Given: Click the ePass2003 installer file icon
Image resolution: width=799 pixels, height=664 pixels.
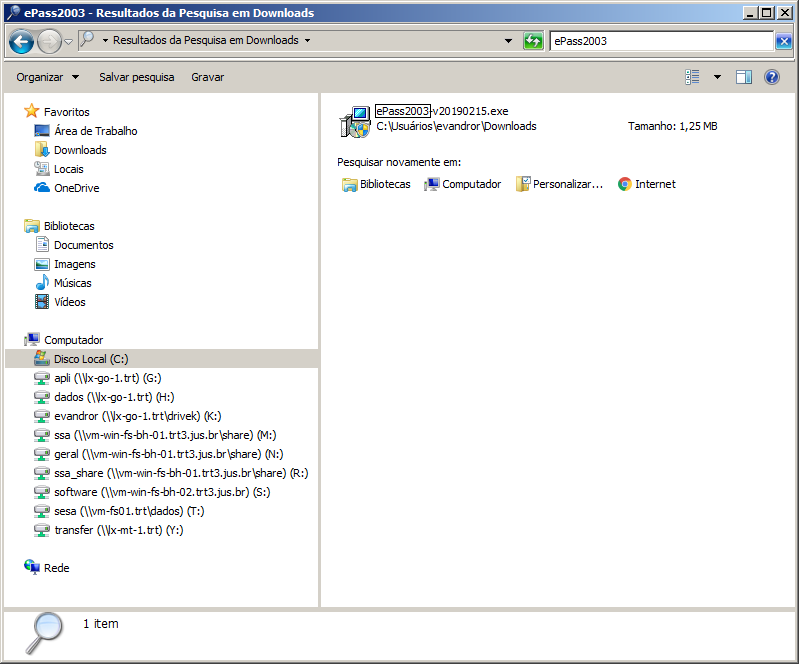Looking at the screenshot, I should (x=355, y=121).
